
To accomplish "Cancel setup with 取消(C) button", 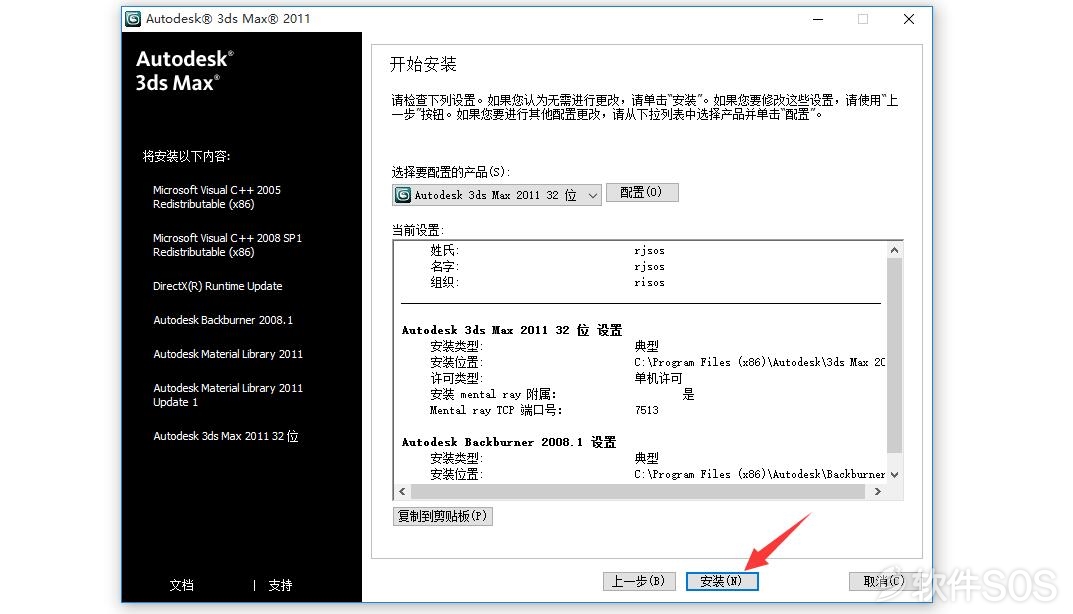I will pyautogui.click(x=883, y=581).
